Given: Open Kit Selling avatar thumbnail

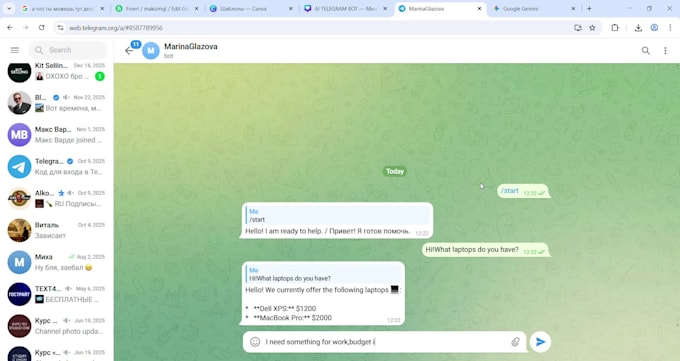Looking at the screenshot, I should pyautogui.click(x=20, y=71).
